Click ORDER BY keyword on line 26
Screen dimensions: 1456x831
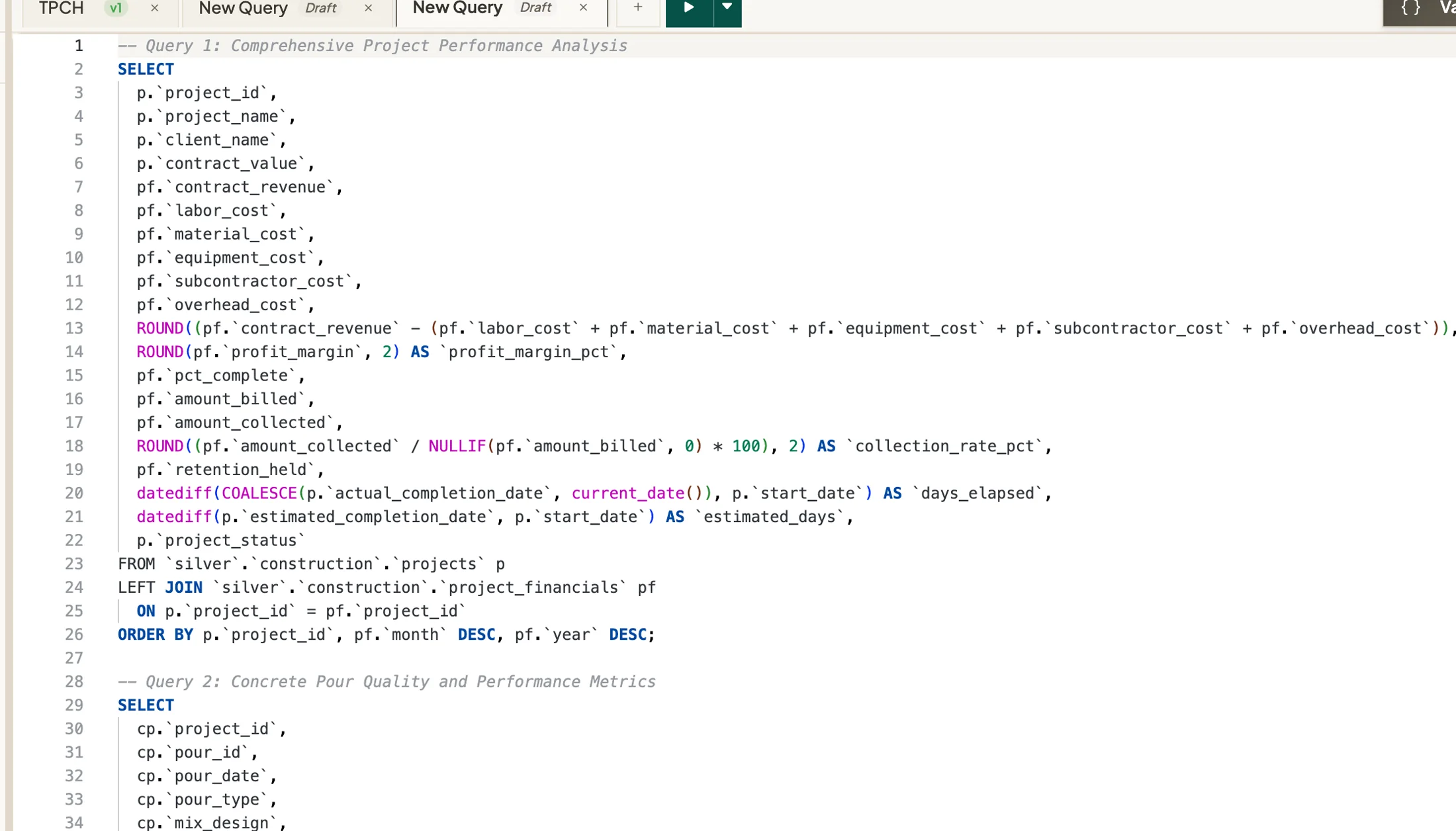pyautogui.click(x=156, y=635)
